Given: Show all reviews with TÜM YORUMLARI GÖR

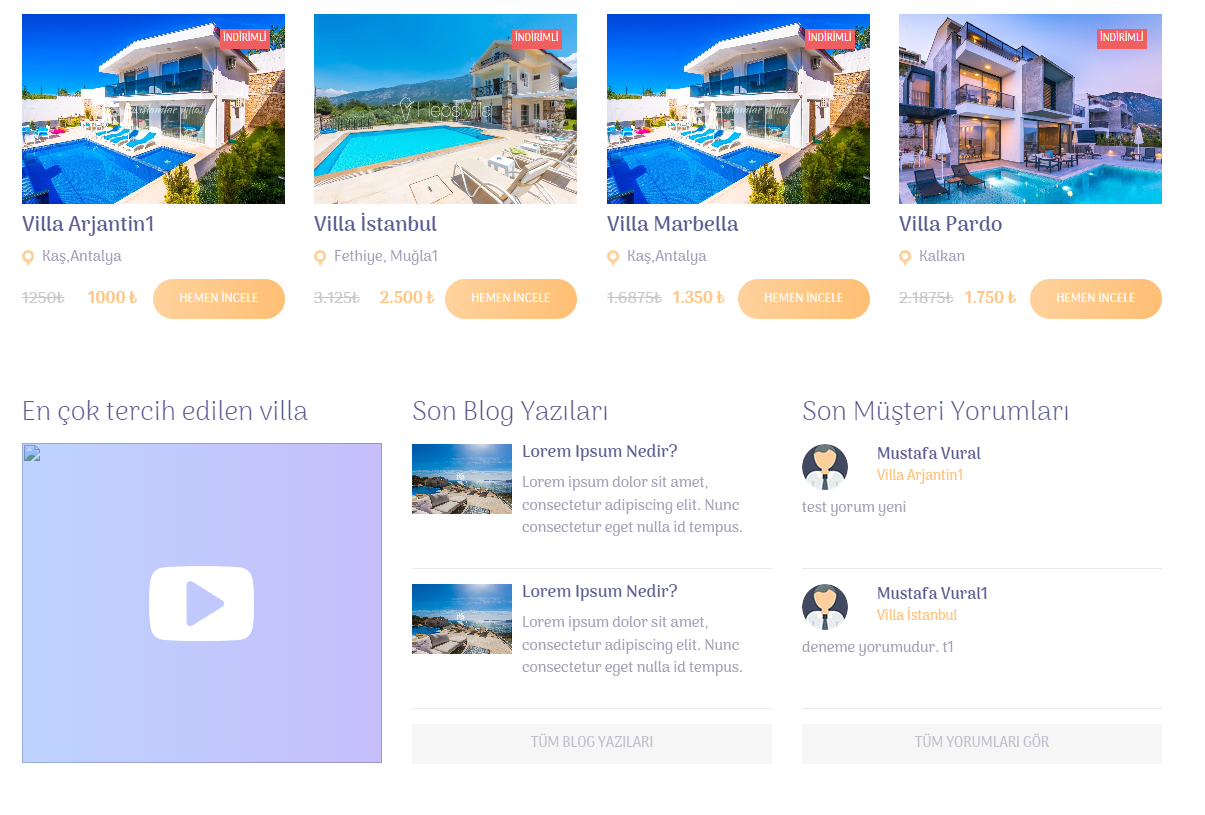Looking at the screenshot, I should (982, 743).
